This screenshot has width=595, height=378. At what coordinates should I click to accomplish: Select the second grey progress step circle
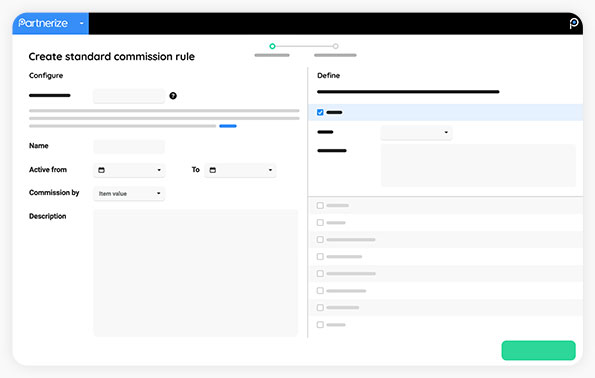[335, 46]
